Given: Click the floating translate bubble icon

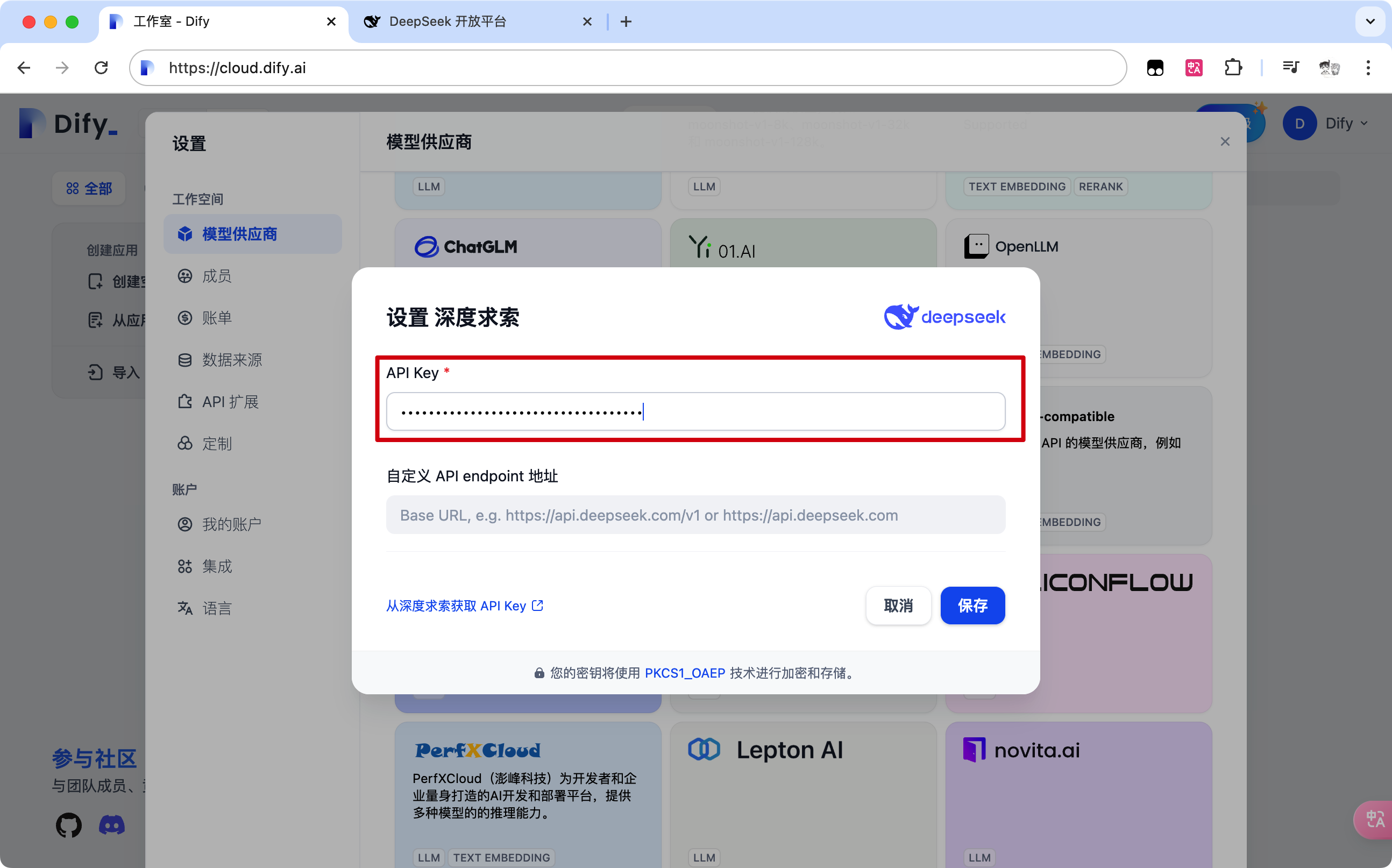Looking at the screenshot, I should (1375, 819).
